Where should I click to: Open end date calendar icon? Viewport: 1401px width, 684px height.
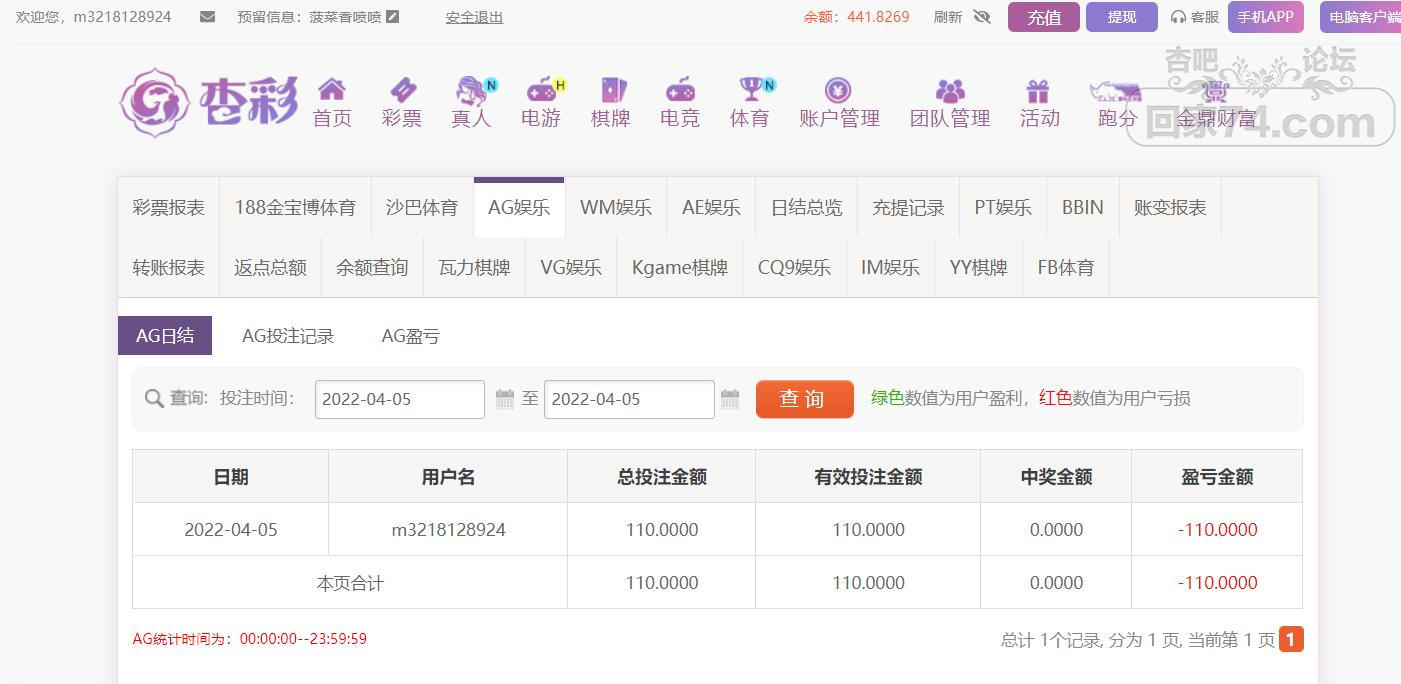point(730,399)
